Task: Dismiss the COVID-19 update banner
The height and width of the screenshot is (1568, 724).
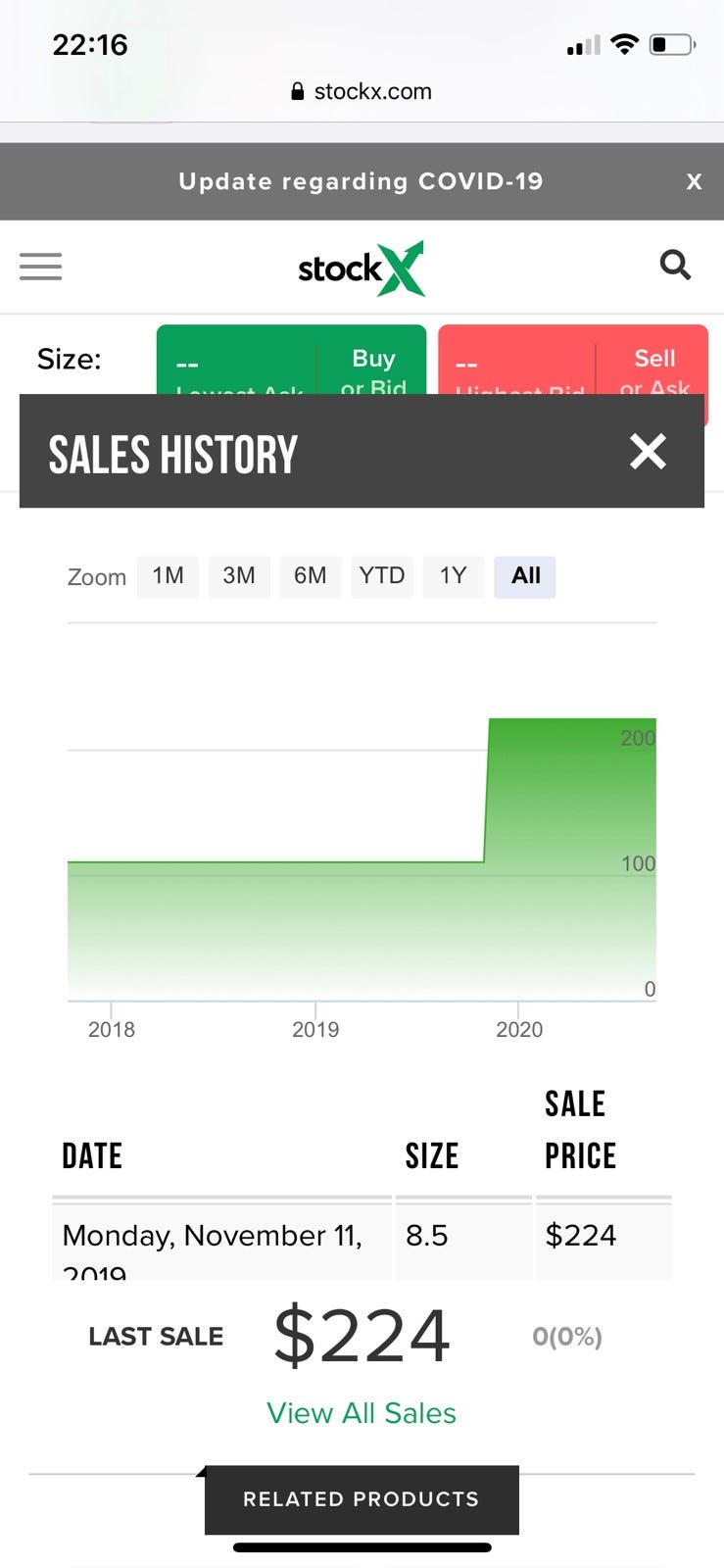Action: click(x=694, y=181)
